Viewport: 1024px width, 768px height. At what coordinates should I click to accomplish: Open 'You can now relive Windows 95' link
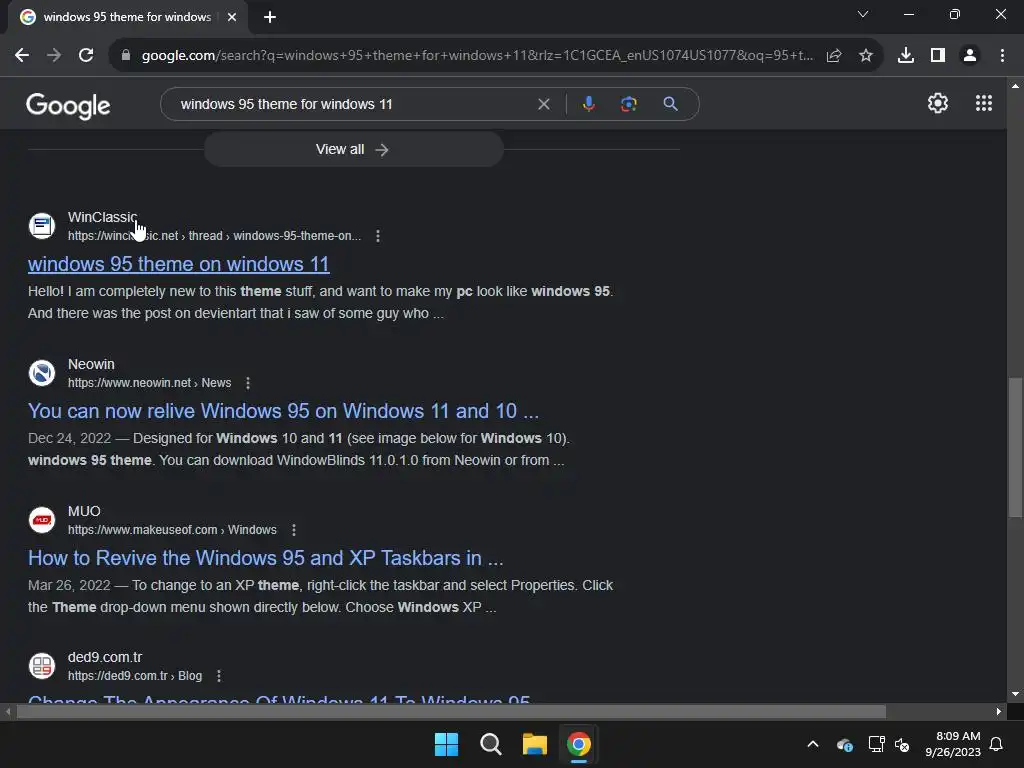[283, 411]
